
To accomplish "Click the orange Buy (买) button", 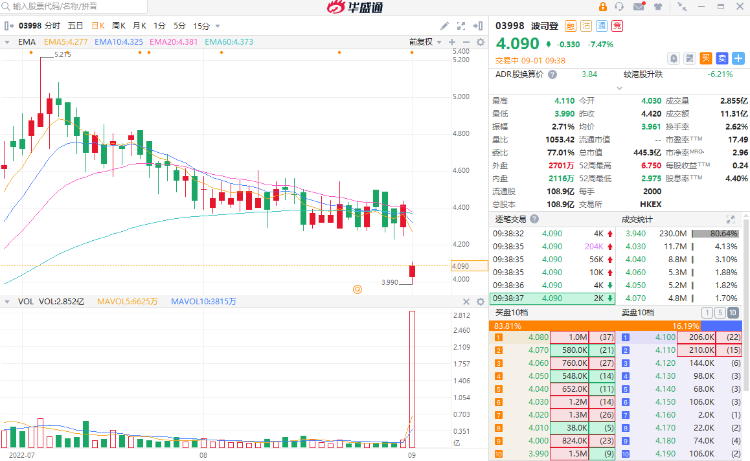I will point(706,58).
